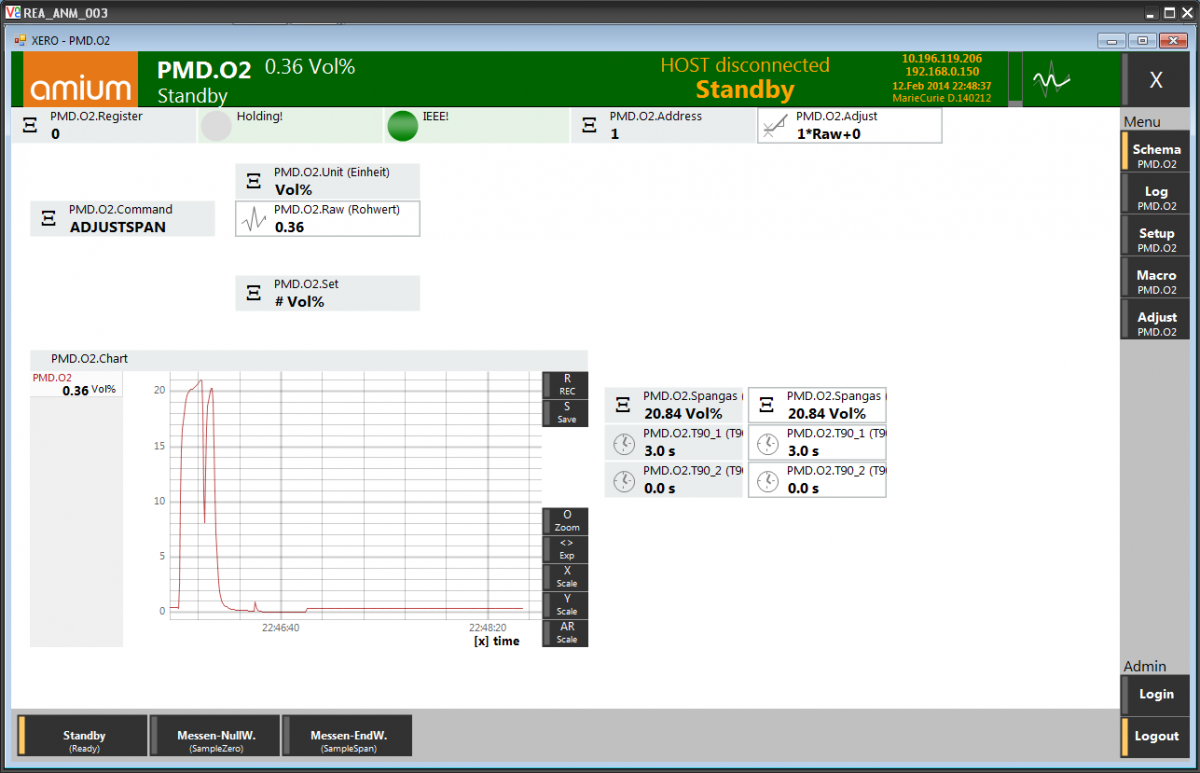Click the editable T90_2 clock icon
The height and width of the screenshot is (773, 1200).
[x=767, y=480]
